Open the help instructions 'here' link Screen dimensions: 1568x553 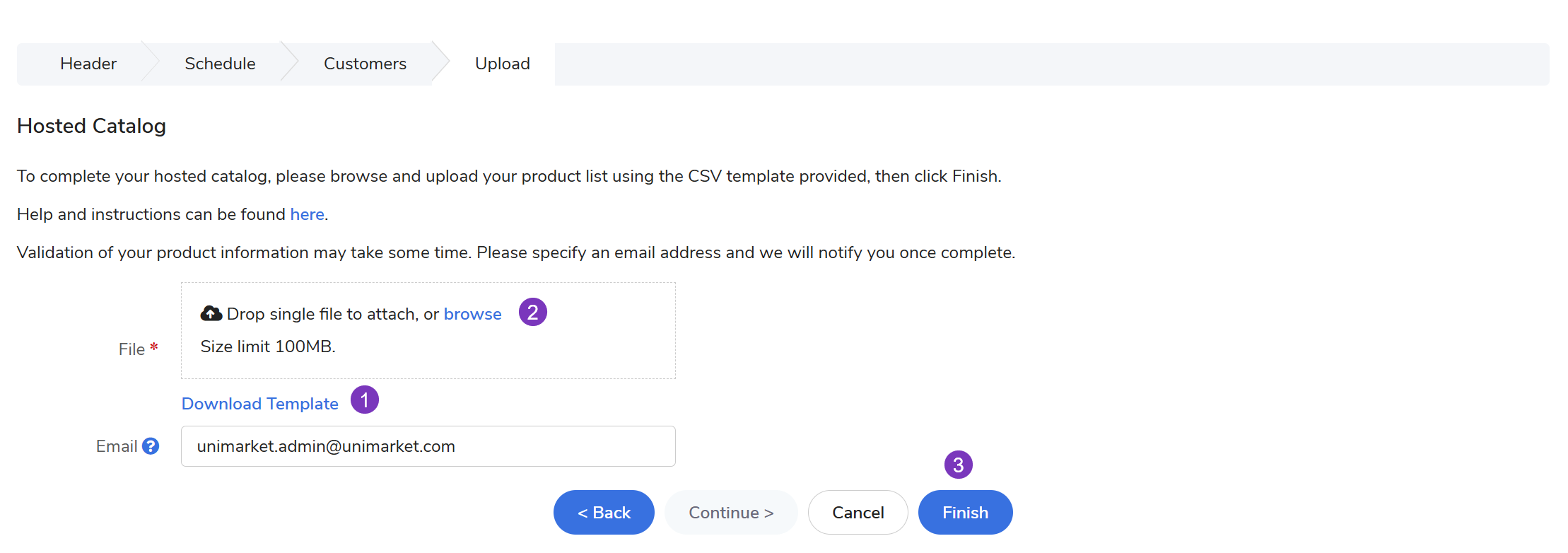coord(307,214)
